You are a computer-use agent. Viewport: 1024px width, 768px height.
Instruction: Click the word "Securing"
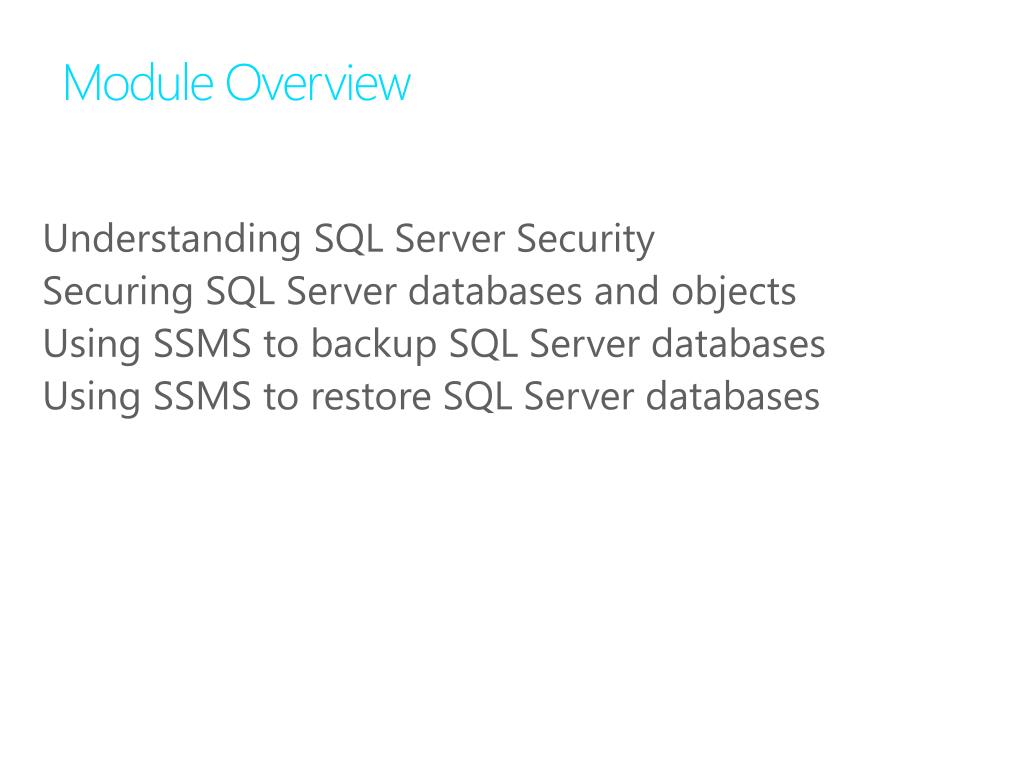(x=118, y=292)
